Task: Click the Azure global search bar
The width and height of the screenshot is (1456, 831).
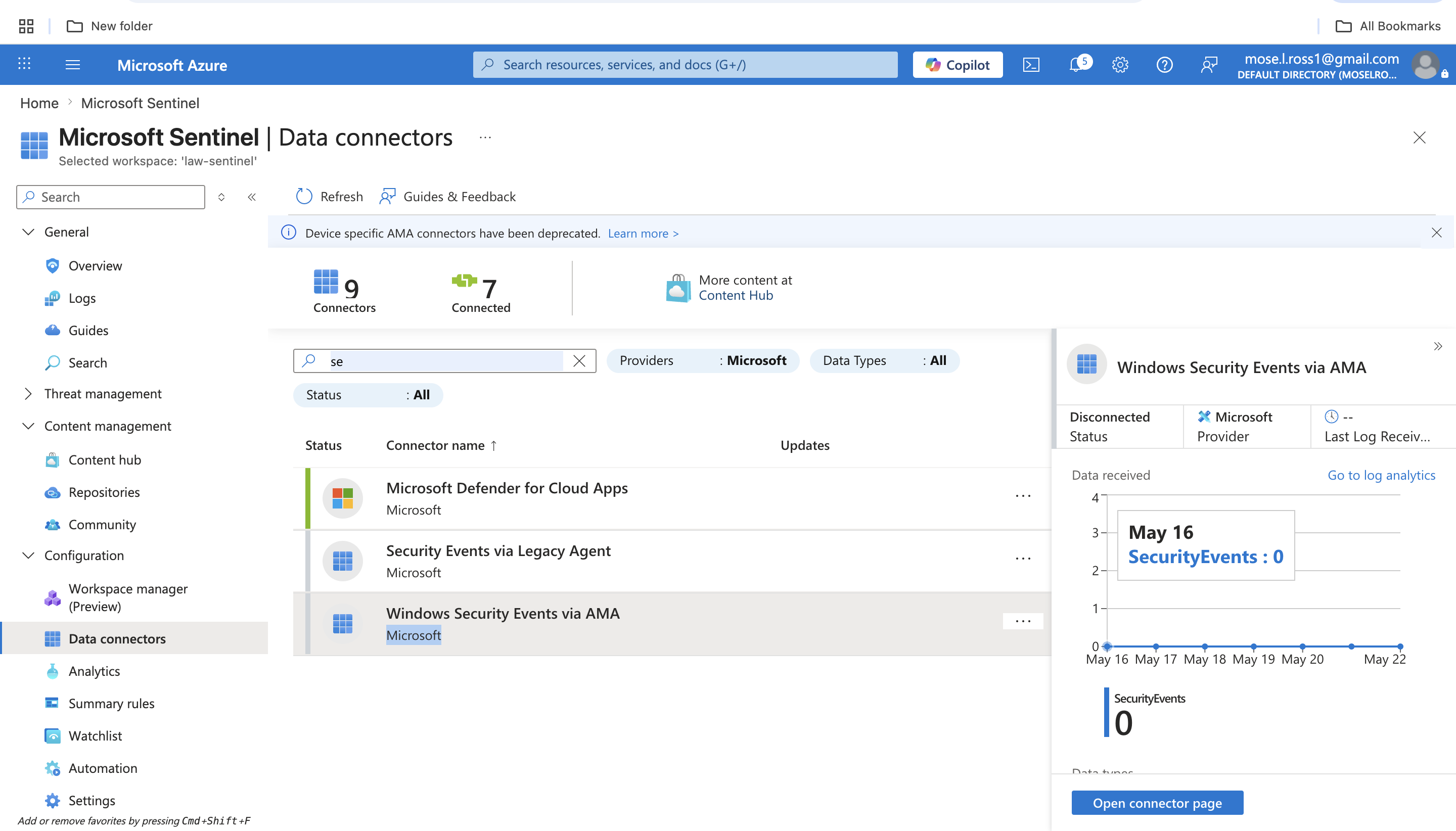Action: tap(685, 65)
